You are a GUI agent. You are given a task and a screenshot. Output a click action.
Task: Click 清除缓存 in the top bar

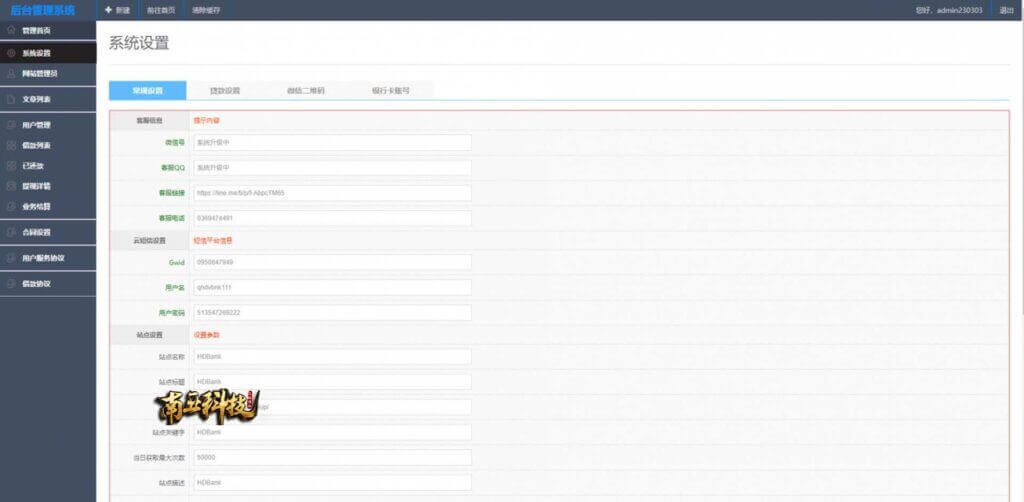click(206, 10)
